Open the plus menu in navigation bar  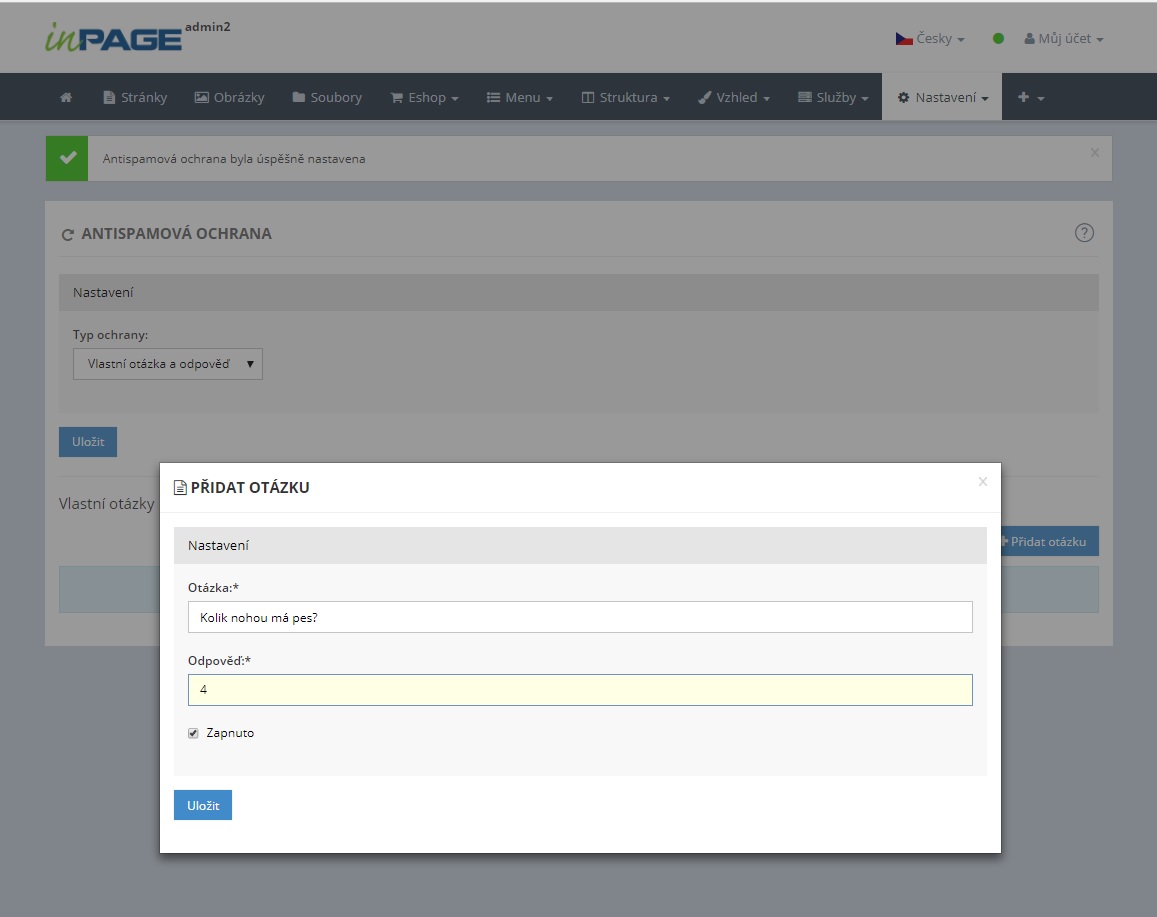1030,98
